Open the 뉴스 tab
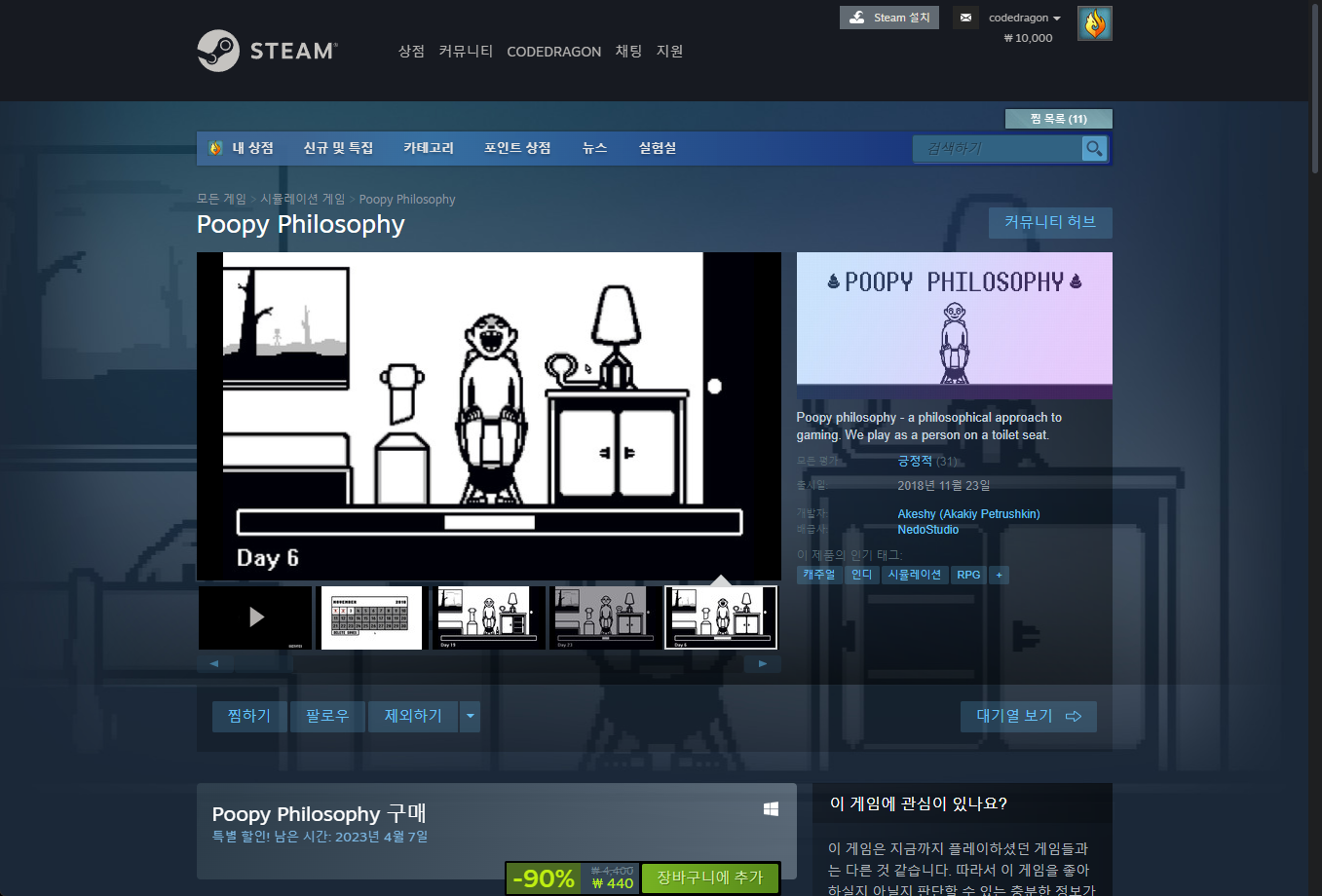The height and width of the screenshot is (896, 1322). point(594,148)
